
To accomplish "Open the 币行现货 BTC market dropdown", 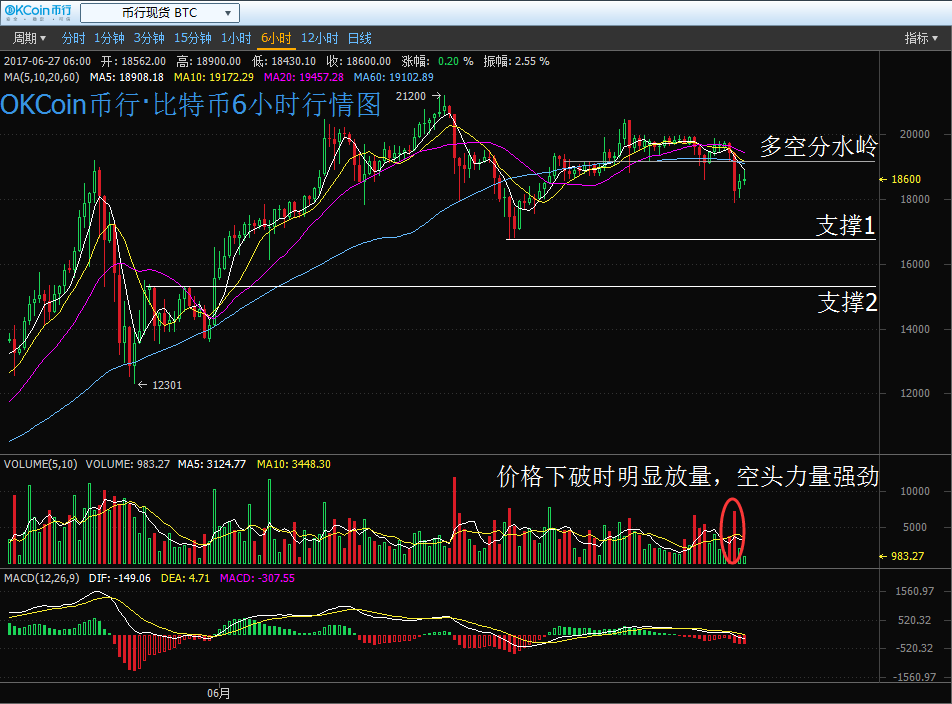I will click(159, 13).
